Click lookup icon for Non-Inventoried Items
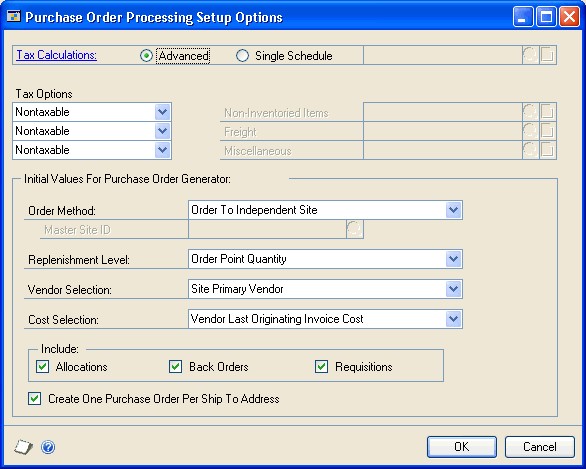The image size is (586, 469). 530,112
